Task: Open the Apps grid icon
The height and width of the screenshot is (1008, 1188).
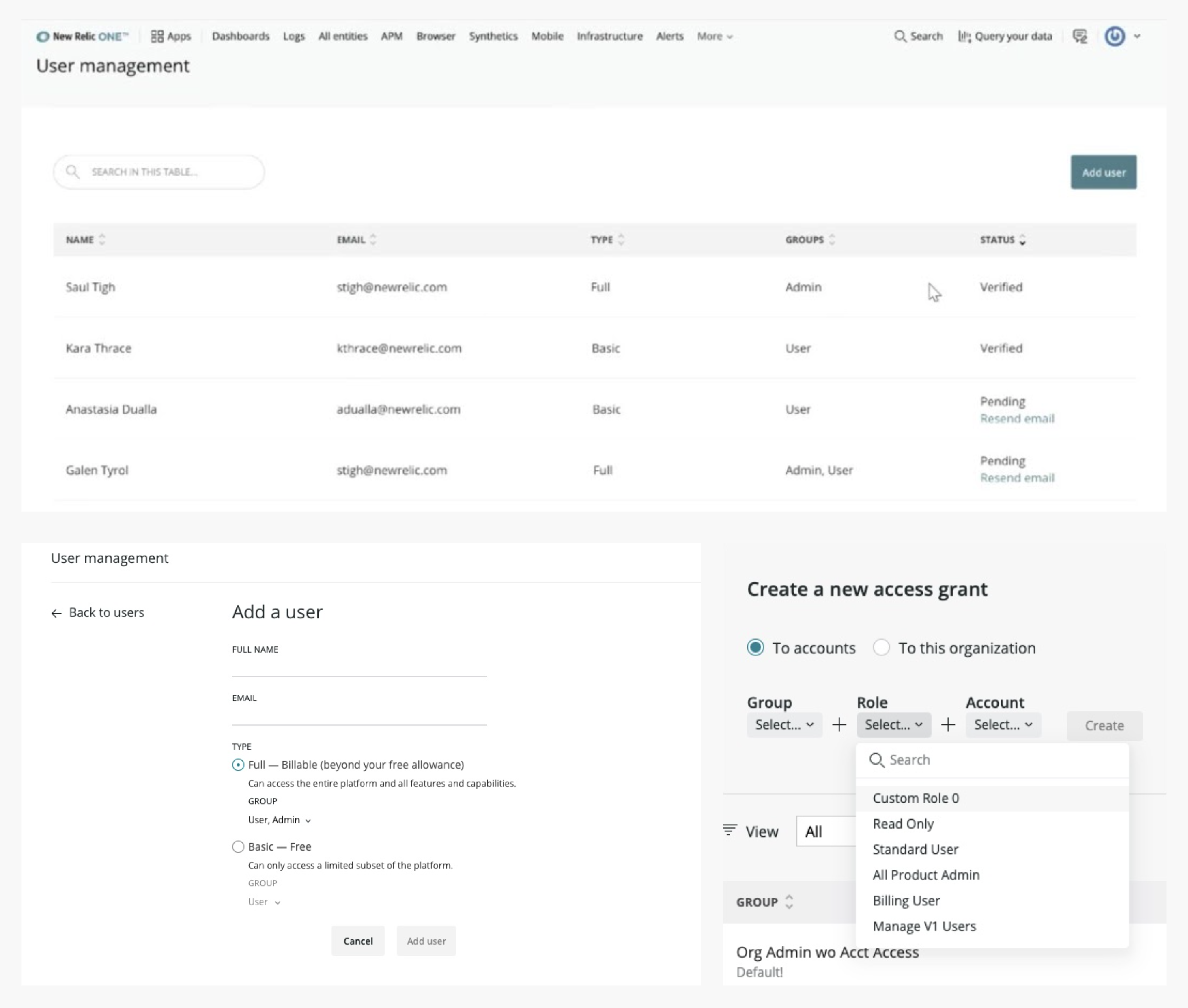Action: click(x=157, y=37)
